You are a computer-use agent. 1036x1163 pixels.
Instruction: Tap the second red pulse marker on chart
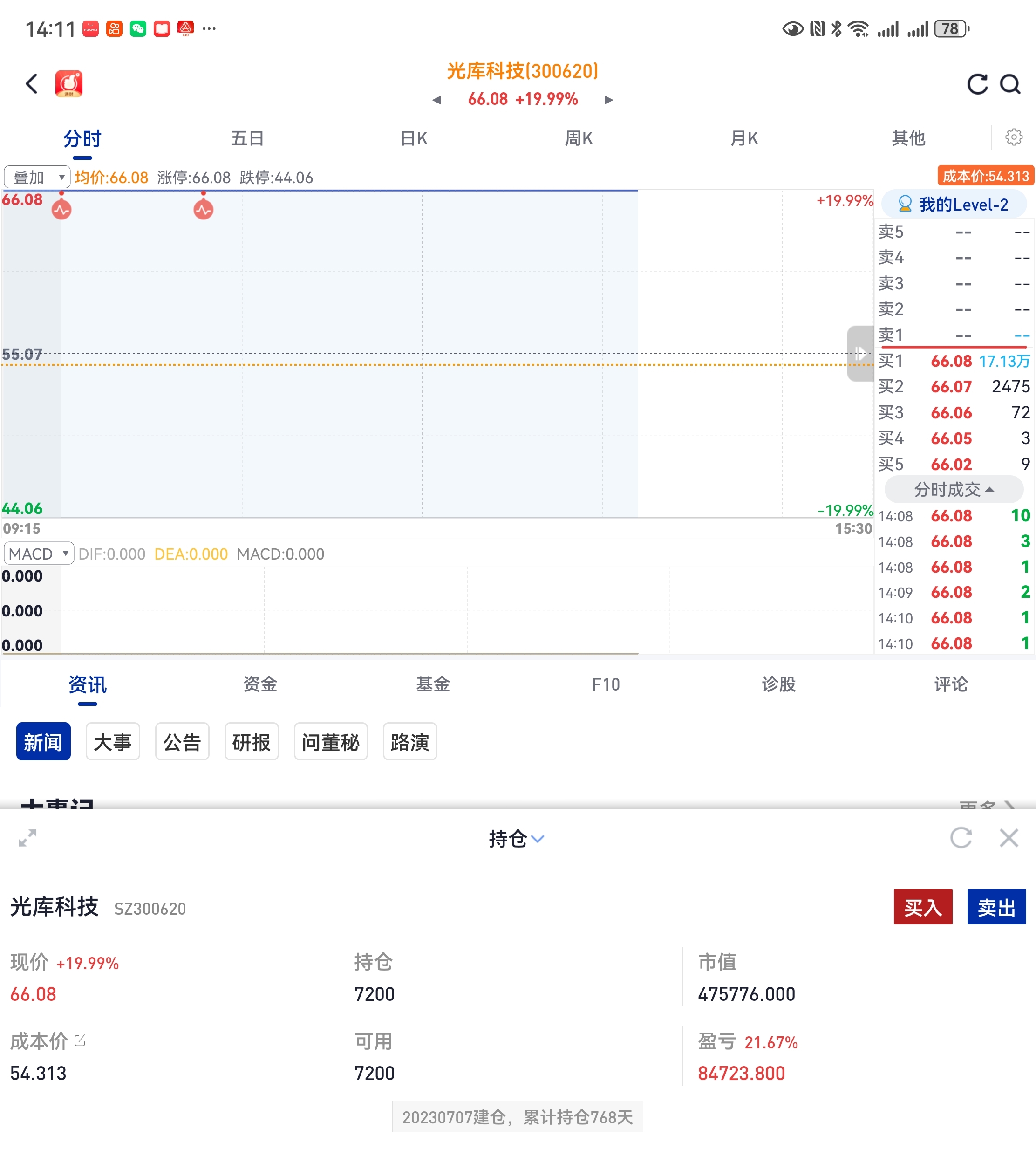tap(203, 209)
